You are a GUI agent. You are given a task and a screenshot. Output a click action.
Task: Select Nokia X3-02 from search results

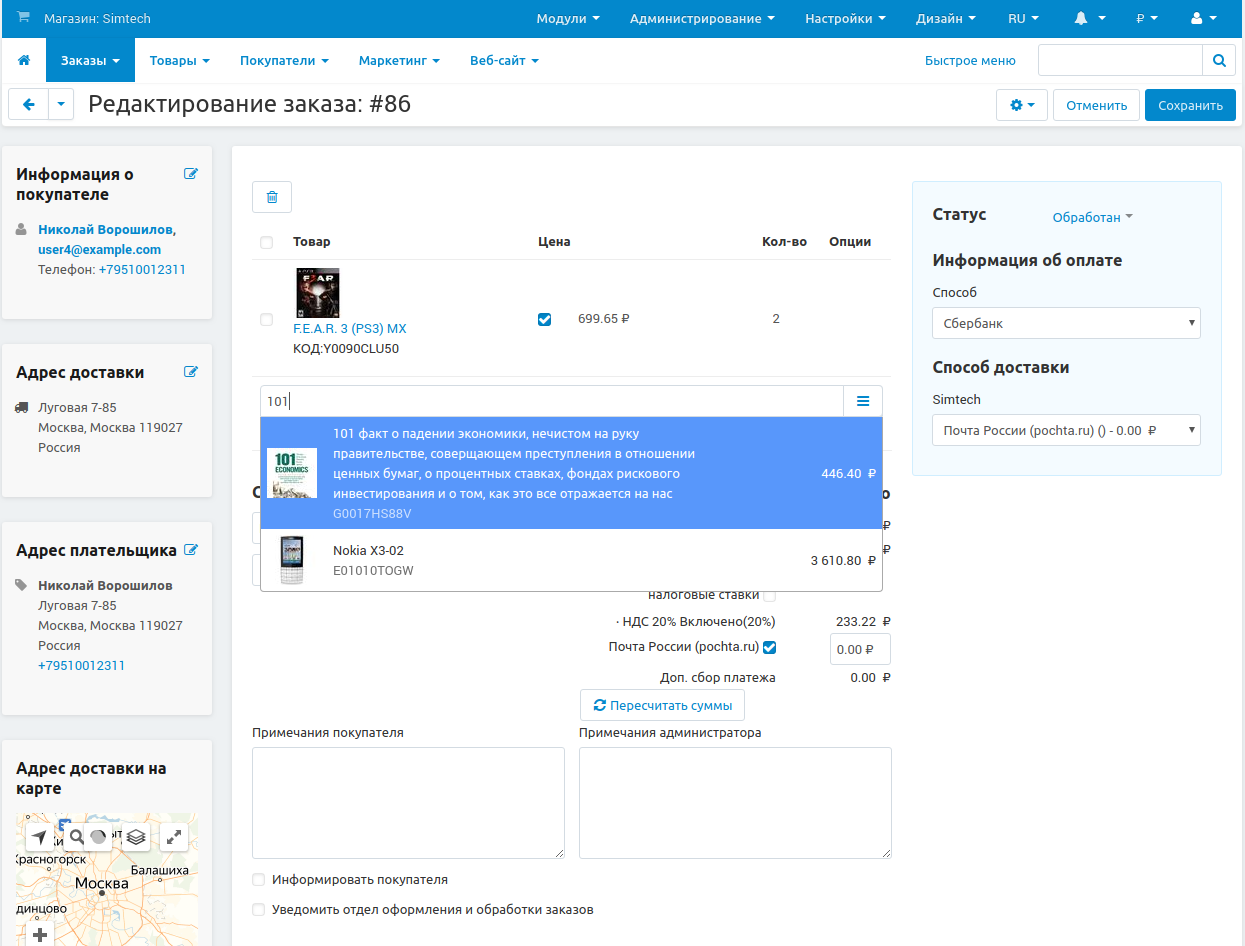pos(571,560)
